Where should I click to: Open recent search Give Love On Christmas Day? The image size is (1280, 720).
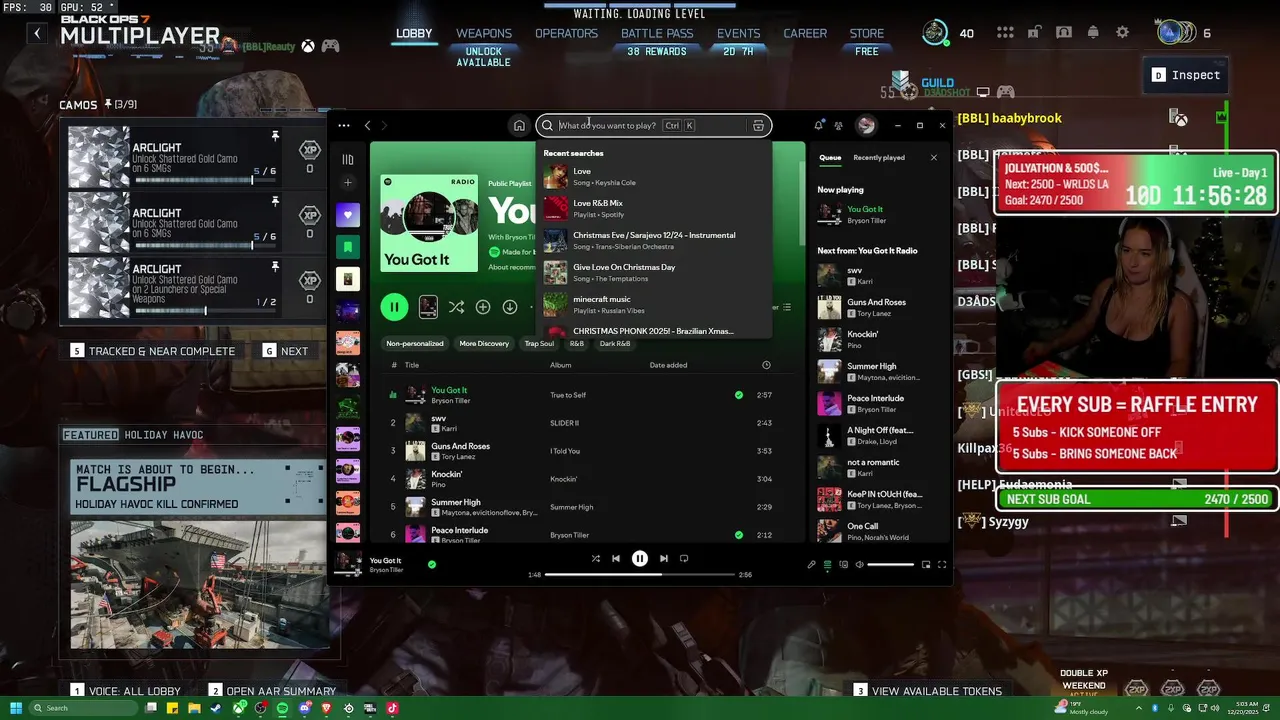point(655,272)
